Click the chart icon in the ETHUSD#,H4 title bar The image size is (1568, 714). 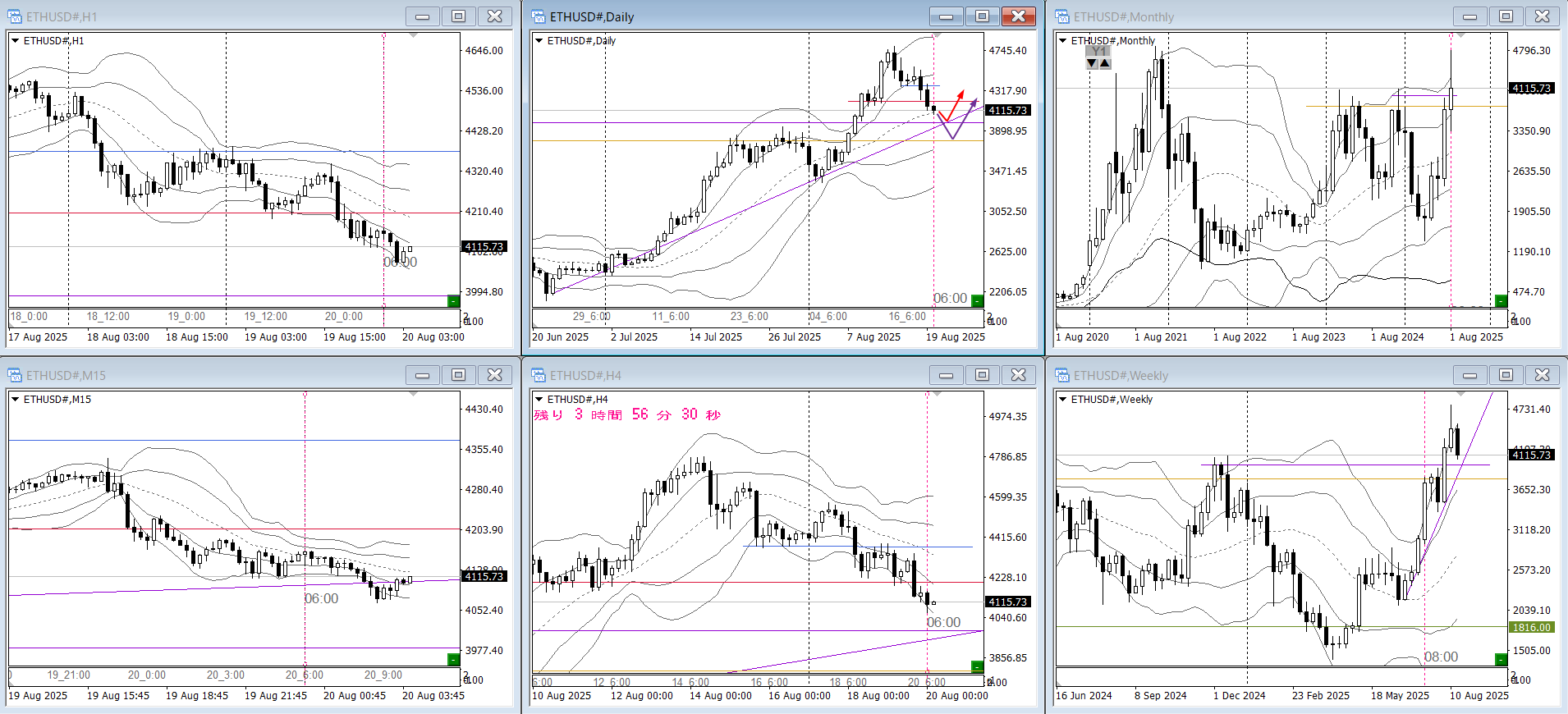(539, 375)
